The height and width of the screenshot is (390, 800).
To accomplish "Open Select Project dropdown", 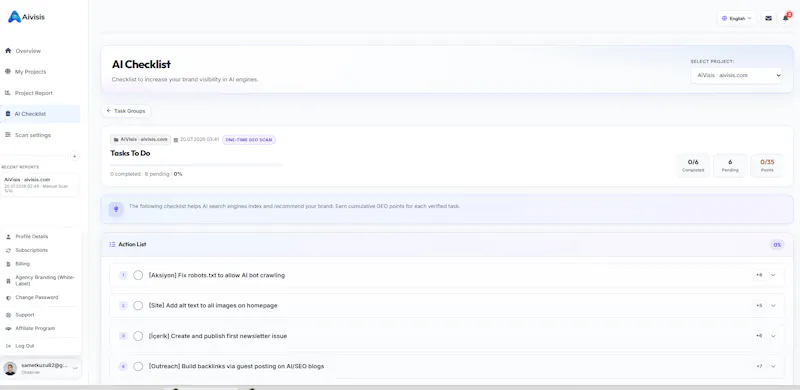I will (736, 75).
